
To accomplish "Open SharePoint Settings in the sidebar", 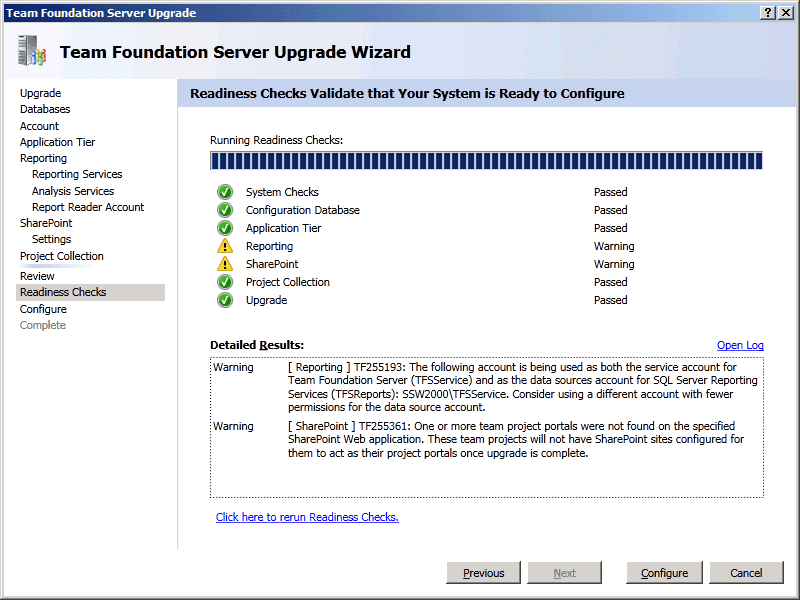I will [51, 239].
